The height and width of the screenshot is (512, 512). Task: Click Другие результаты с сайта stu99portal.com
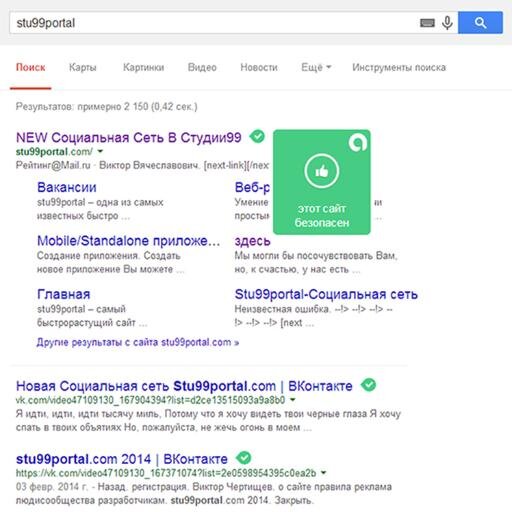[138, 342]
